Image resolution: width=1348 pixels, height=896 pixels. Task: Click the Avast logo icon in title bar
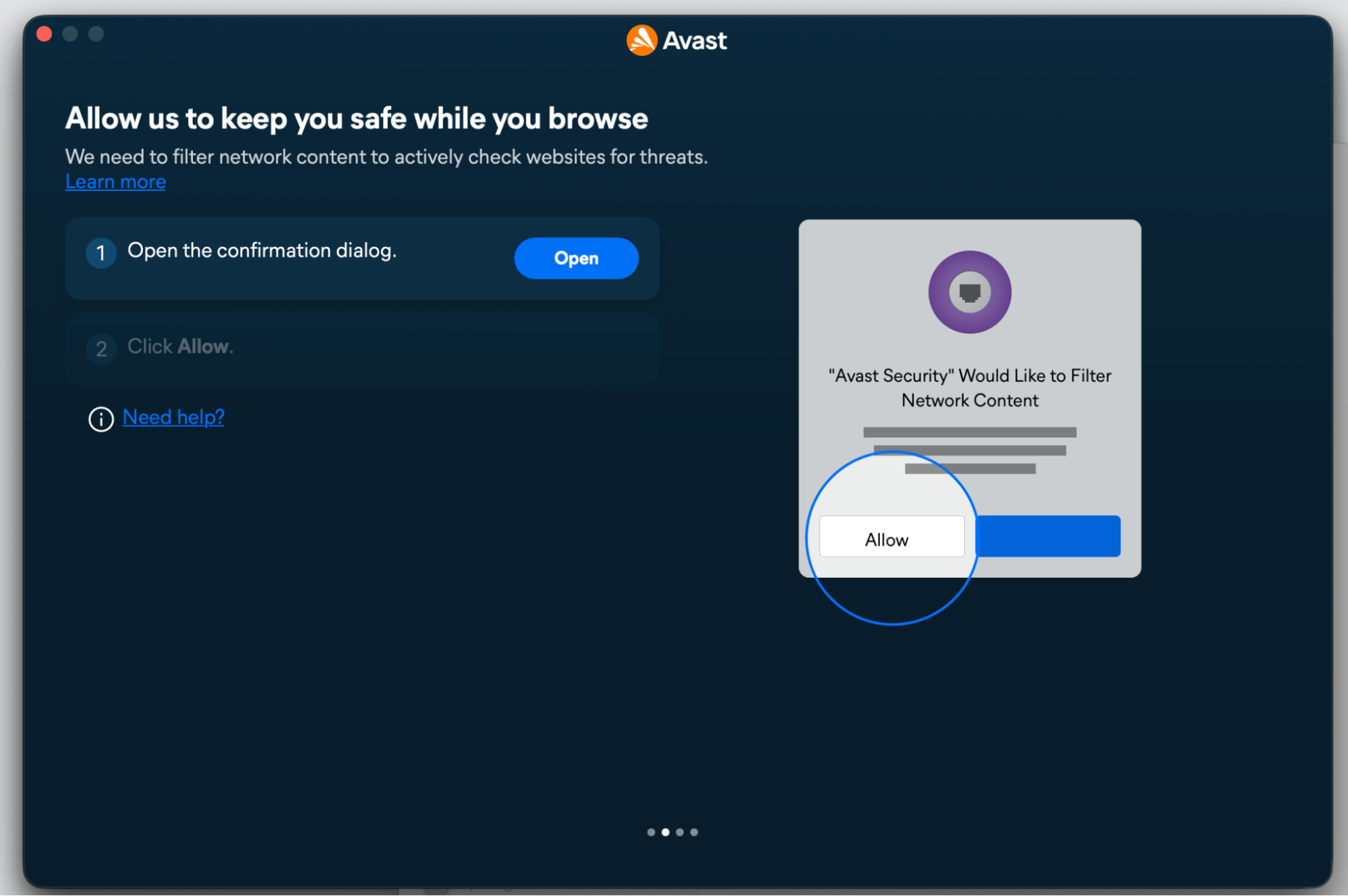[641, 40]
